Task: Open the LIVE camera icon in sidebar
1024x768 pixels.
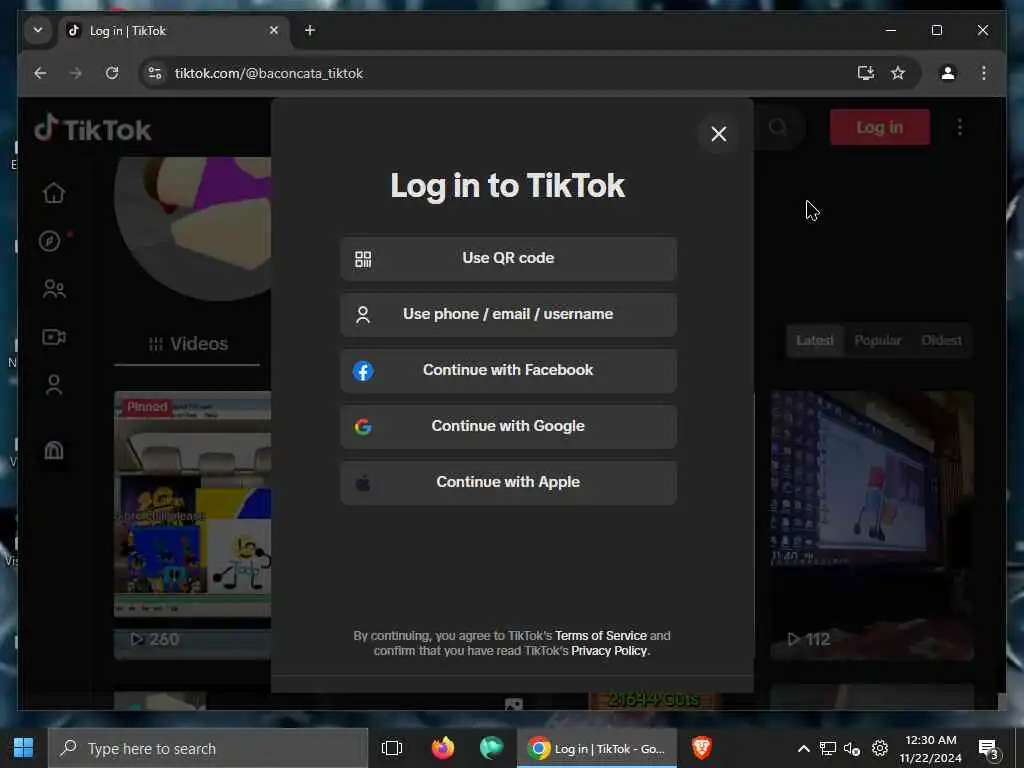Action: [54, 337]
